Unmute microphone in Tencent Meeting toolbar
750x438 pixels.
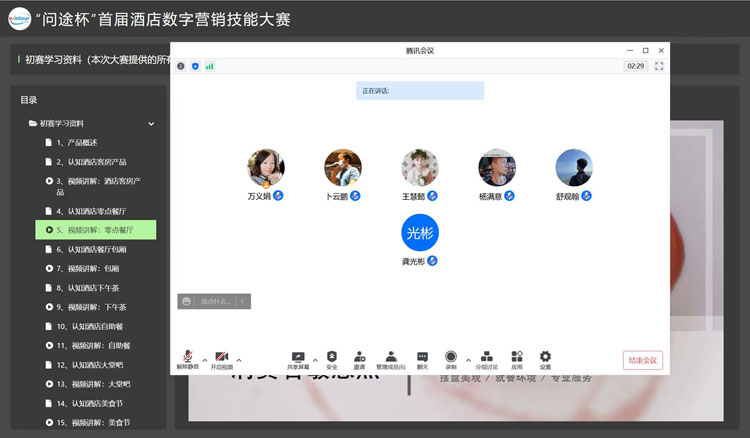(188, 360)
